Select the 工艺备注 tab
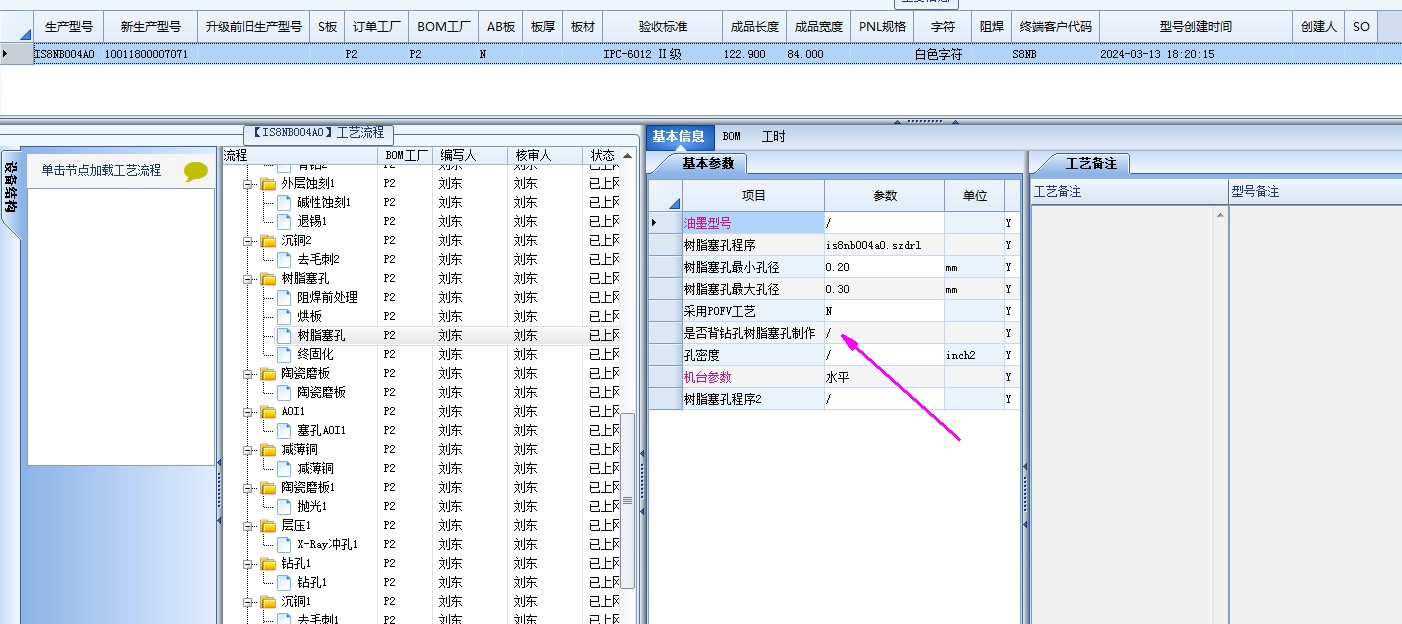 coord(1091,163)
